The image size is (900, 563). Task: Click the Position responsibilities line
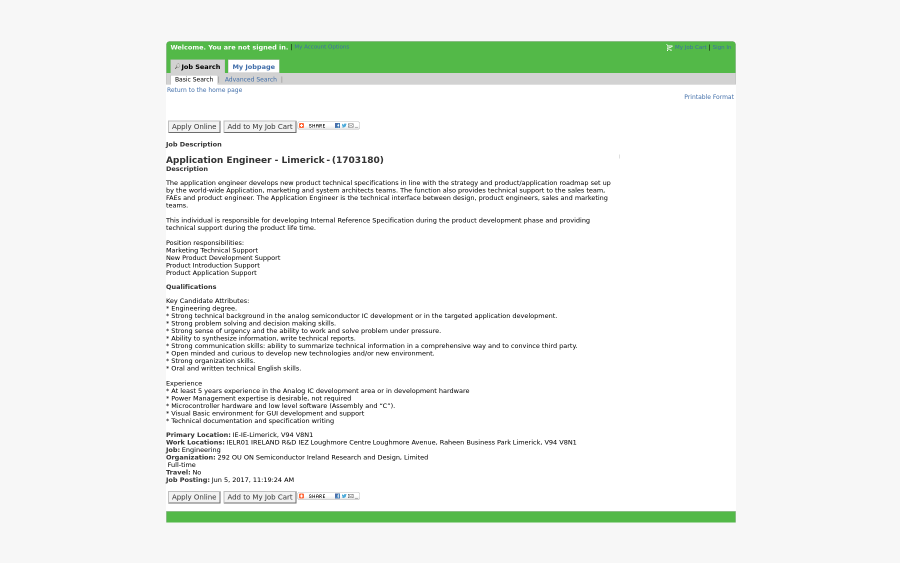[x=205, y=242]
